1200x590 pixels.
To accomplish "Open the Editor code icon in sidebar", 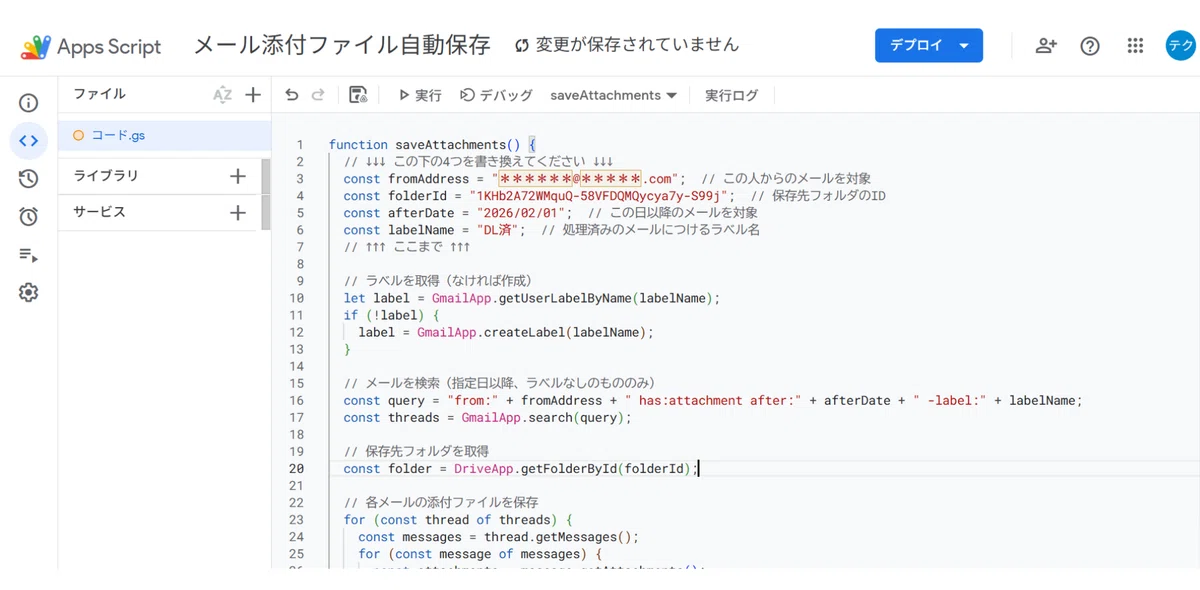I will point(28,141).
